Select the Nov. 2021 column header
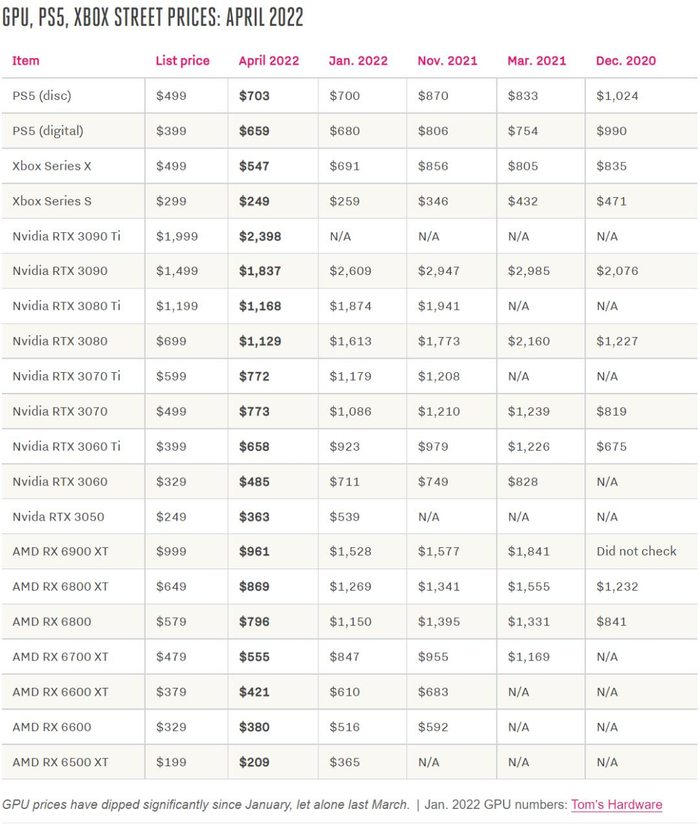The width and height of the screenshot is (700, 826). pyautogui.click(x=447, y=61)
